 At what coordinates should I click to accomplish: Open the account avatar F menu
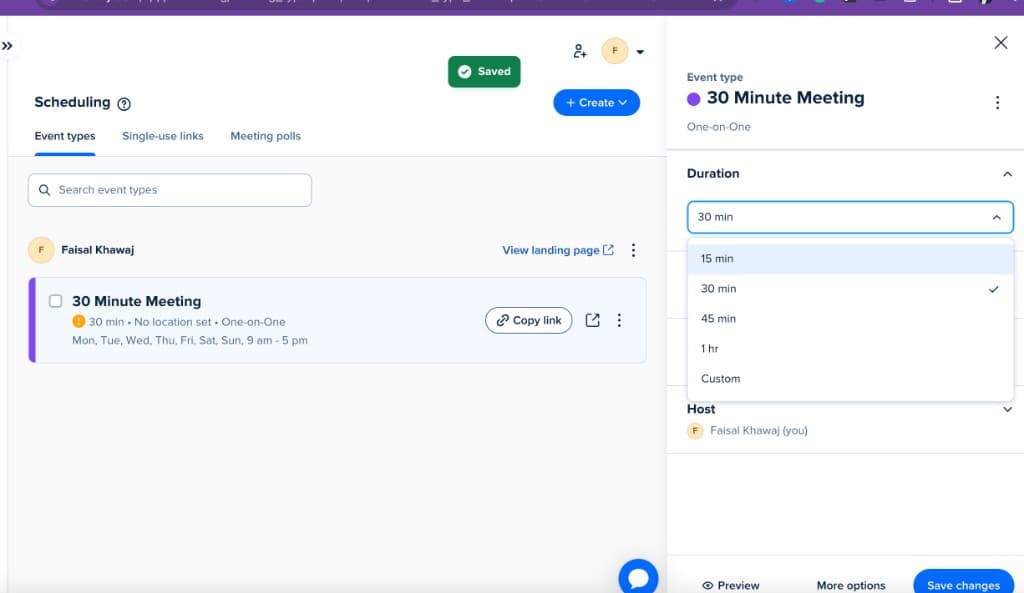pos(615,50)
